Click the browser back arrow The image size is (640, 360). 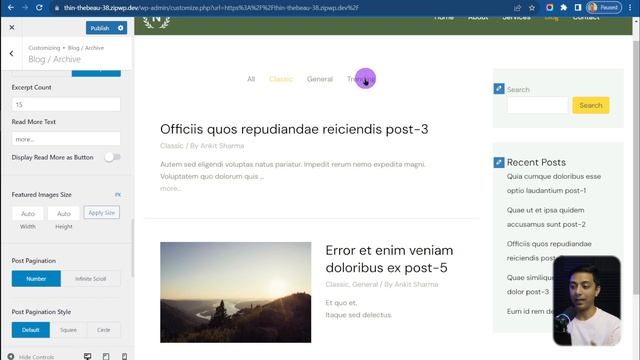tap(11, 7)
